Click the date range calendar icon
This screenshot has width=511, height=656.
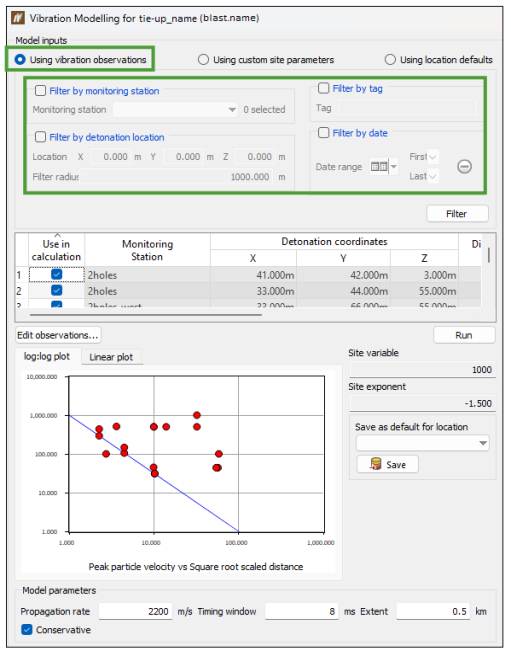pos(379,167)
